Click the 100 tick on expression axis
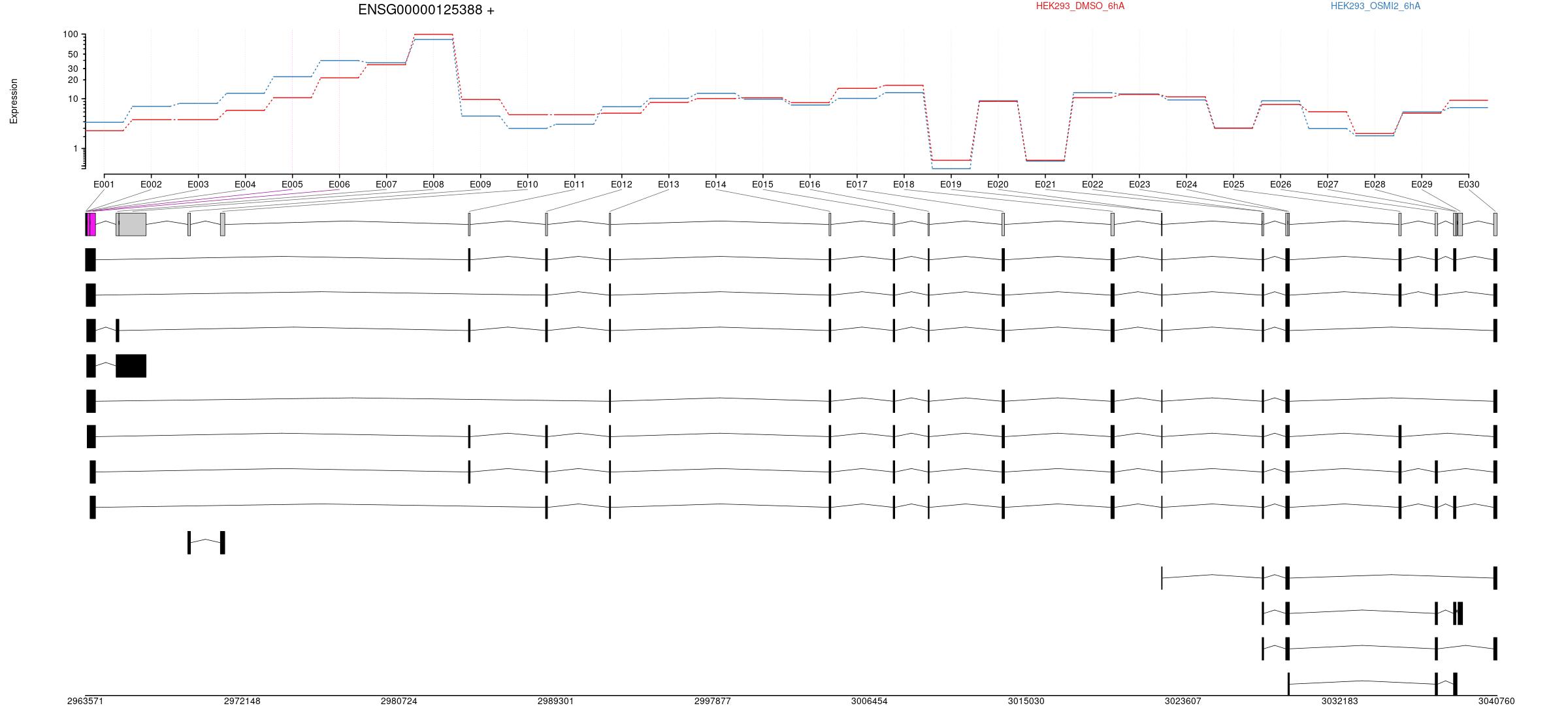This screenshot has width=1568, height=712. 71,35
